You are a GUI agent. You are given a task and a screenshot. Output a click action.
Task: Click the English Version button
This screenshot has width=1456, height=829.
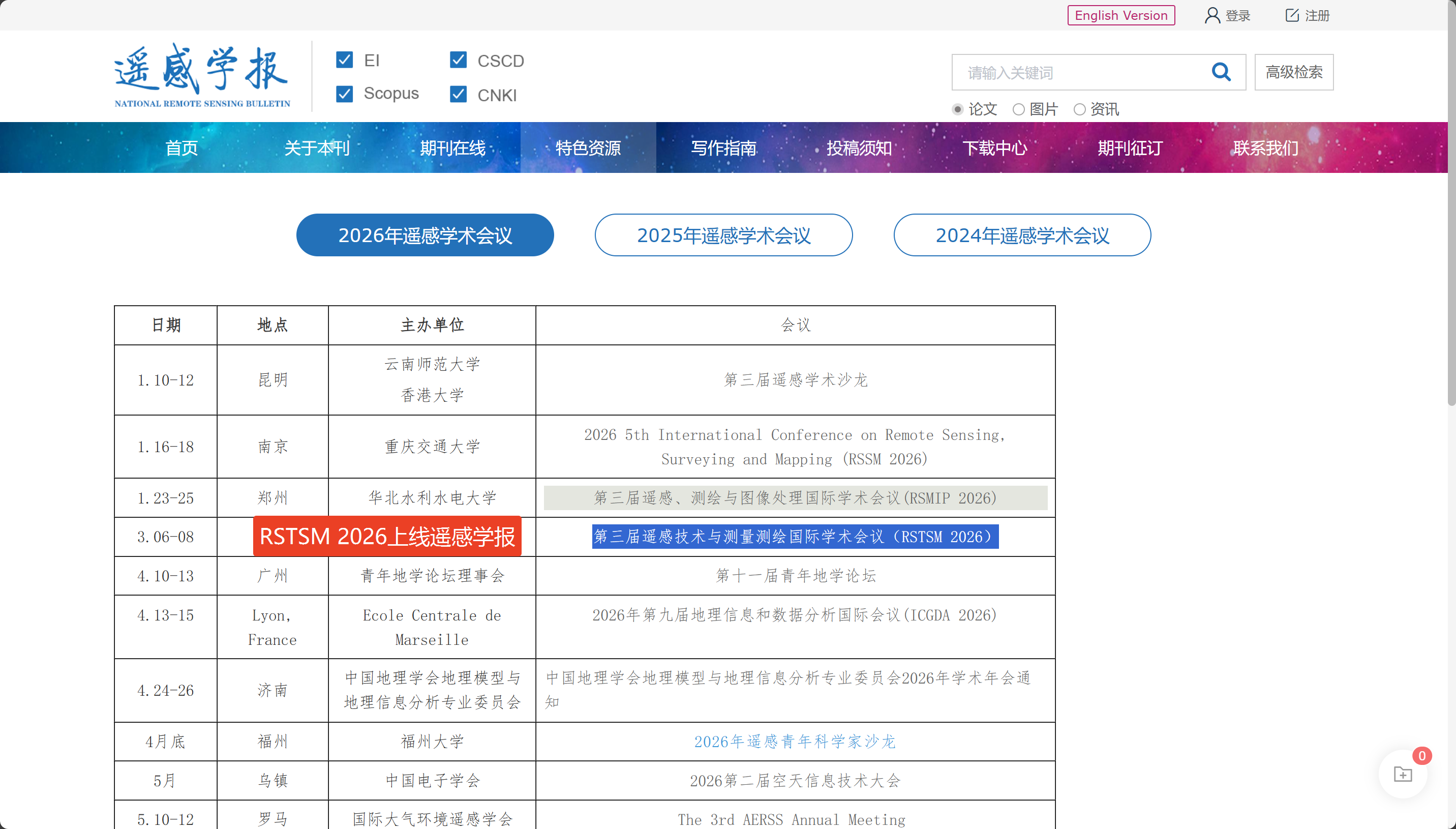1120,15
